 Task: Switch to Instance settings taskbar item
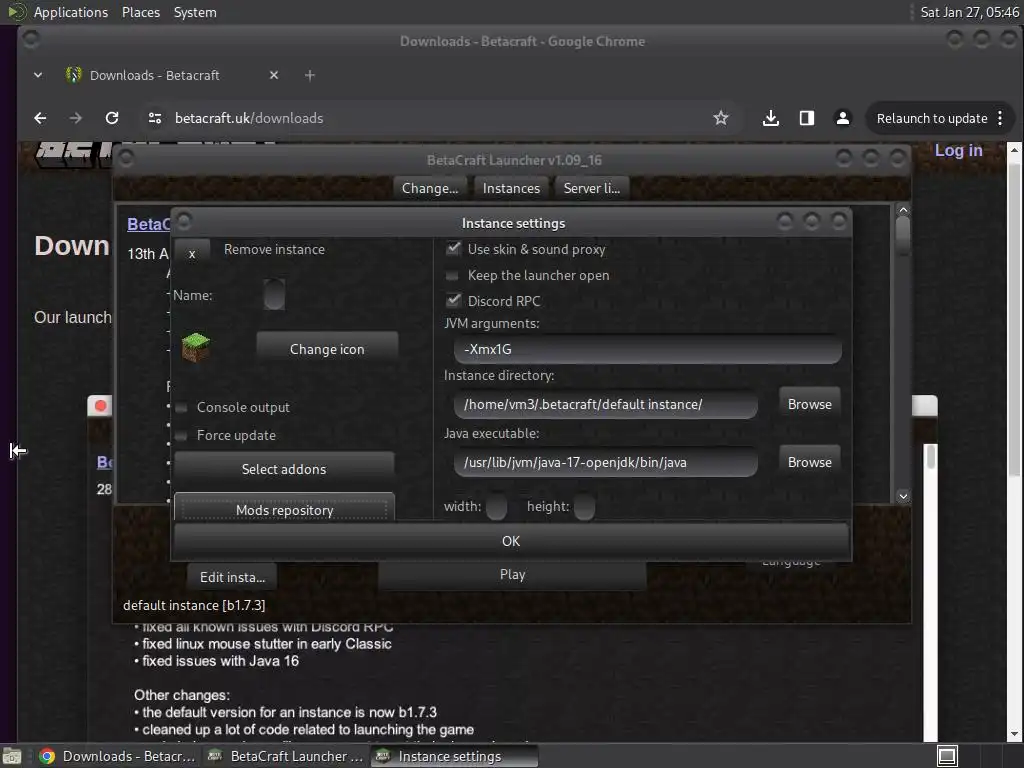[455, 756]
